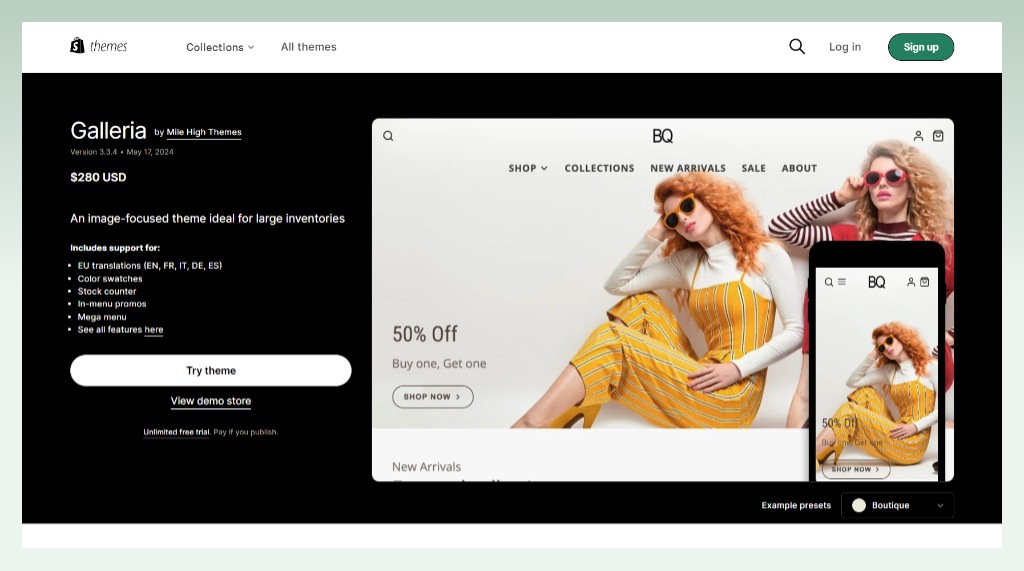Click cart icon in the mobile preview

[x=924, y=282]
